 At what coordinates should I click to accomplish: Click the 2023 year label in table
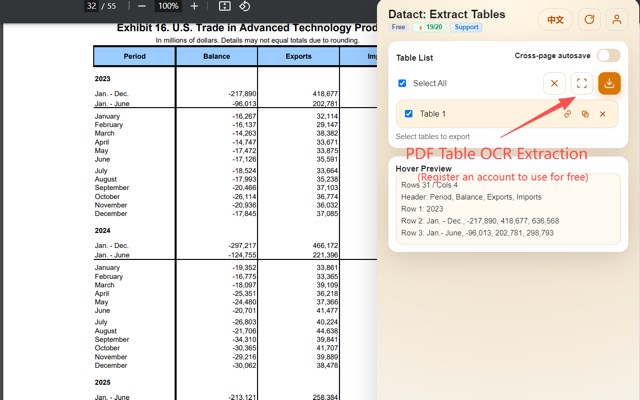[102, 79]
